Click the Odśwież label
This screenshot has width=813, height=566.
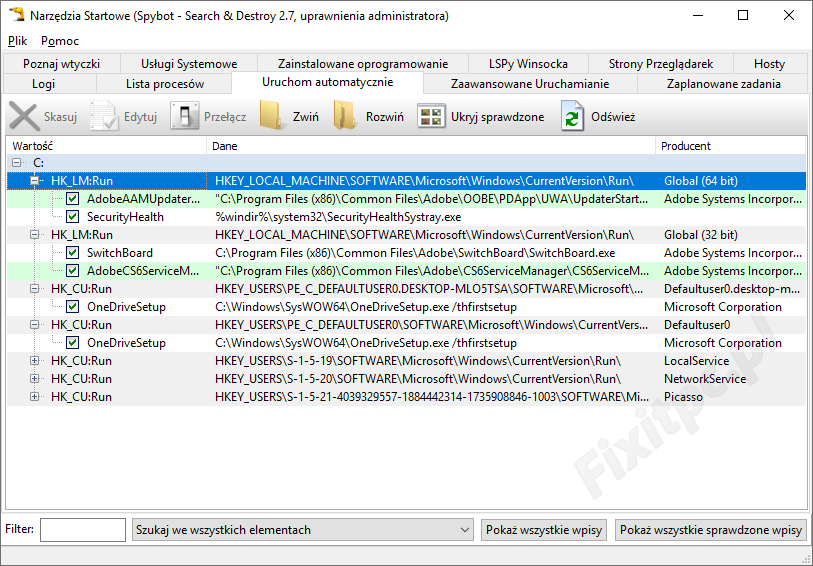613,117
